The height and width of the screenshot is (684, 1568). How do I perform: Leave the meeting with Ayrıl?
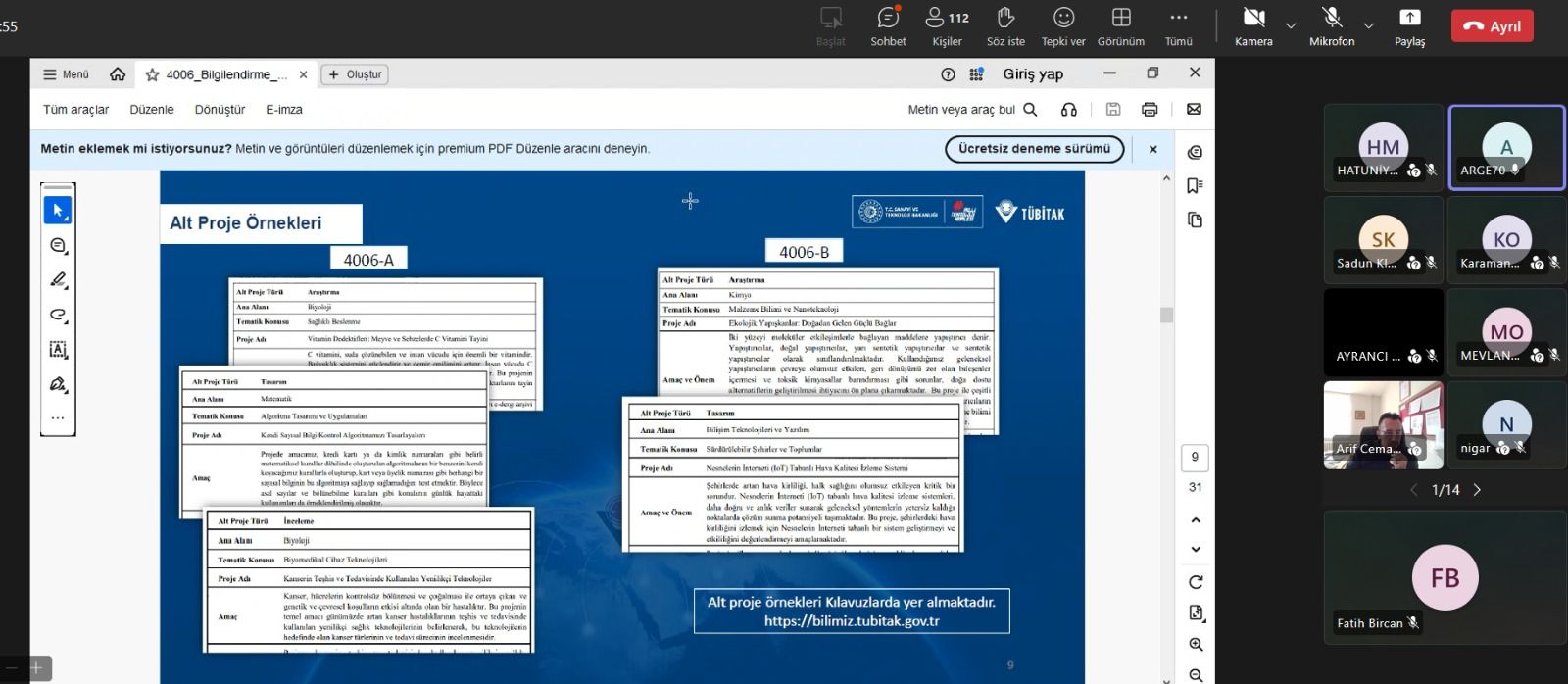coord(1493,26)
